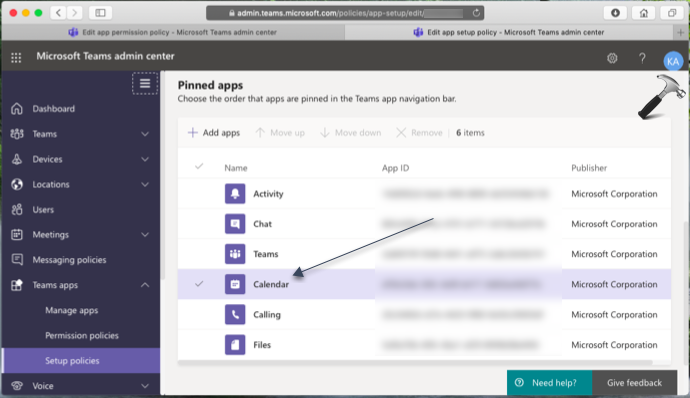Viewport: 690px width, 398px height.
Task: Select the Chat row name text
Action: pos(262,224)
